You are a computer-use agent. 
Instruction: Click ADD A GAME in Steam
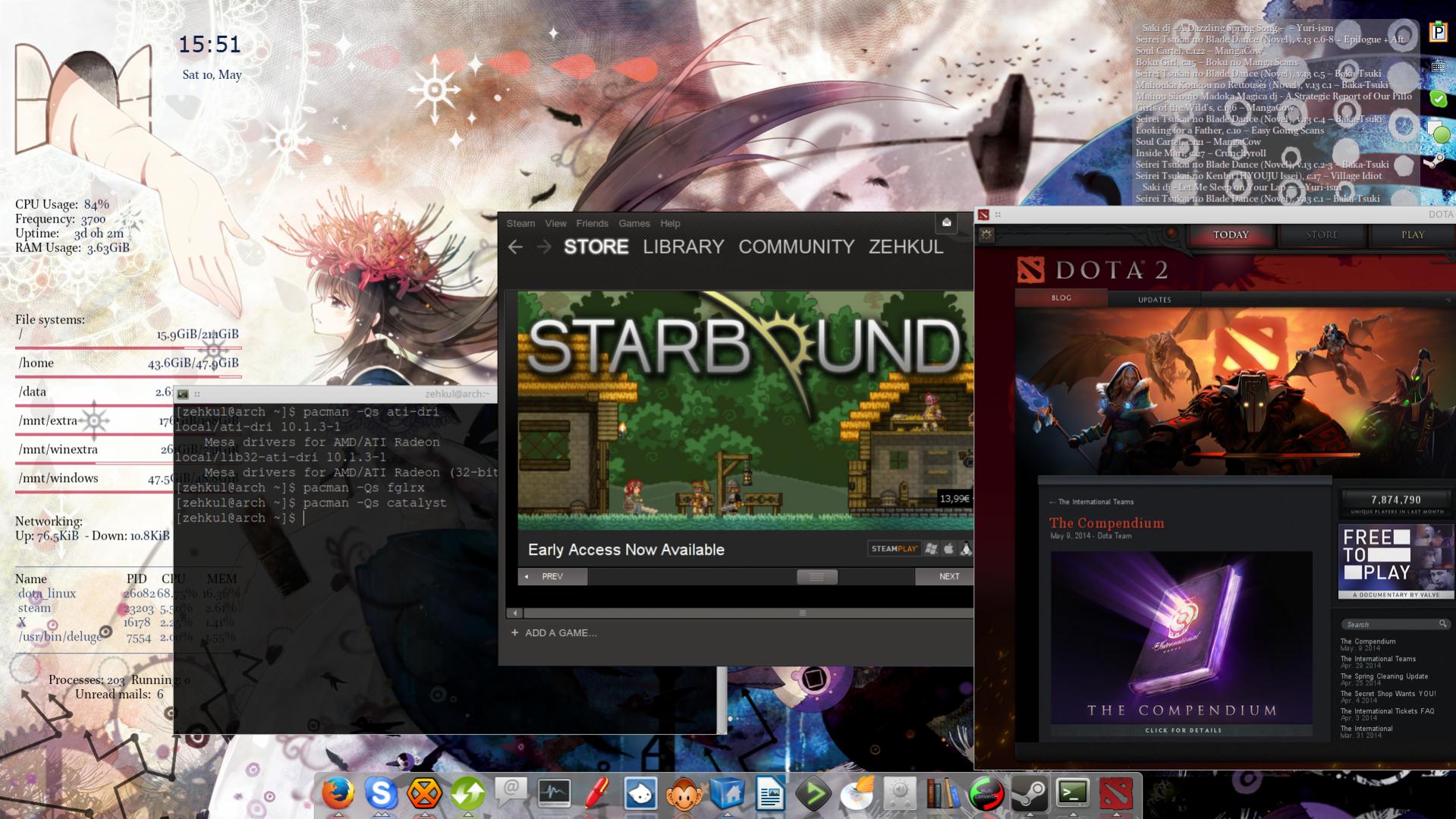(554, 632)
